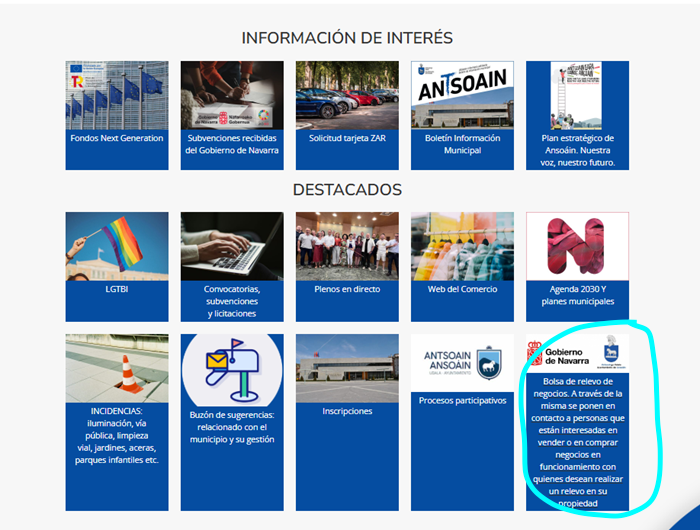Open Subvenciones recibidas del Gobierno de Navarra image
Screen dimensions: 700x530
[x=232, y=95]
